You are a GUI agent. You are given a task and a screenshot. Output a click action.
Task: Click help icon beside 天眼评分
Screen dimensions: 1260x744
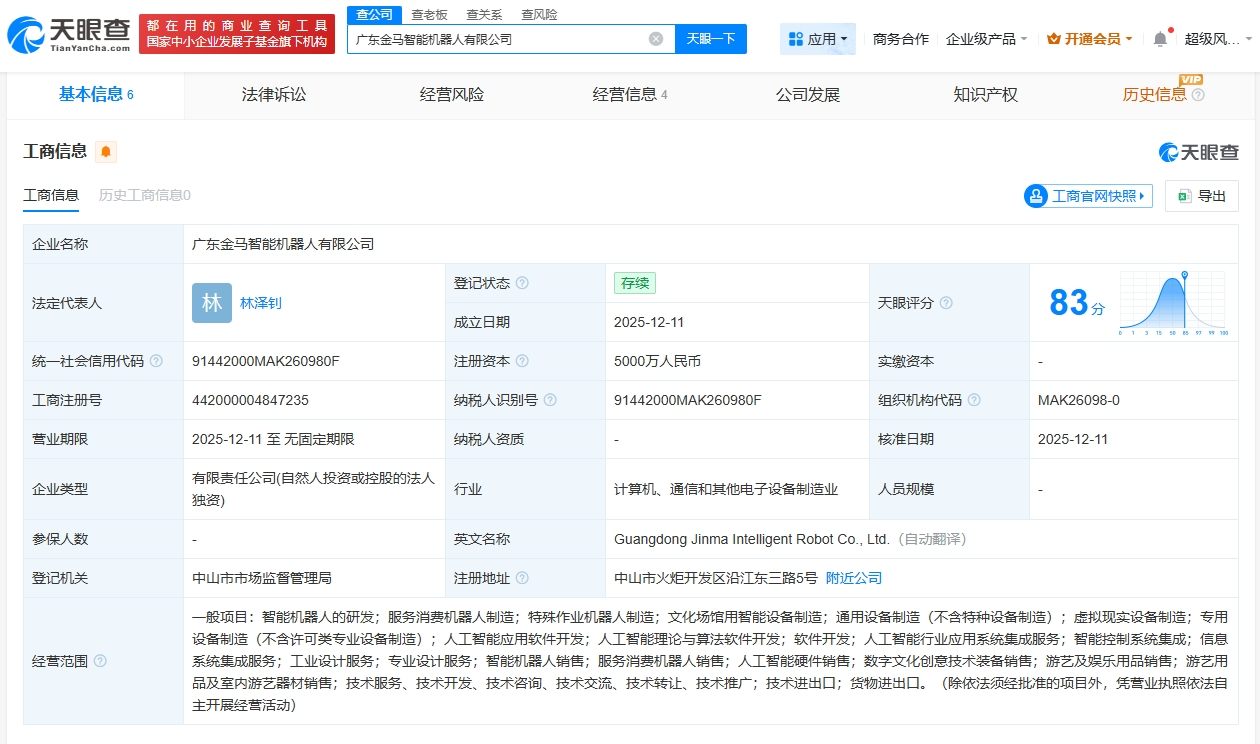pos(946,303)
